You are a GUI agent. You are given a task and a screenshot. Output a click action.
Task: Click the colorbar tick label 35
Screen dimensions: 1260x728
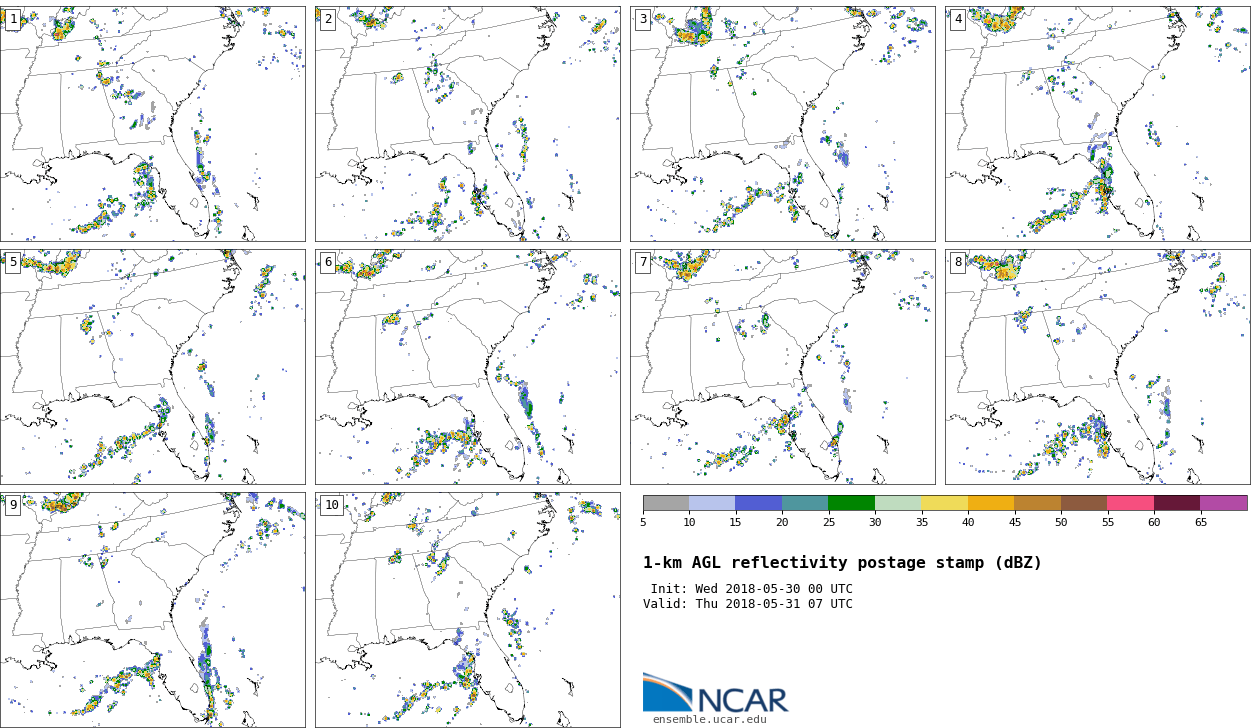(x=922, y=522)
